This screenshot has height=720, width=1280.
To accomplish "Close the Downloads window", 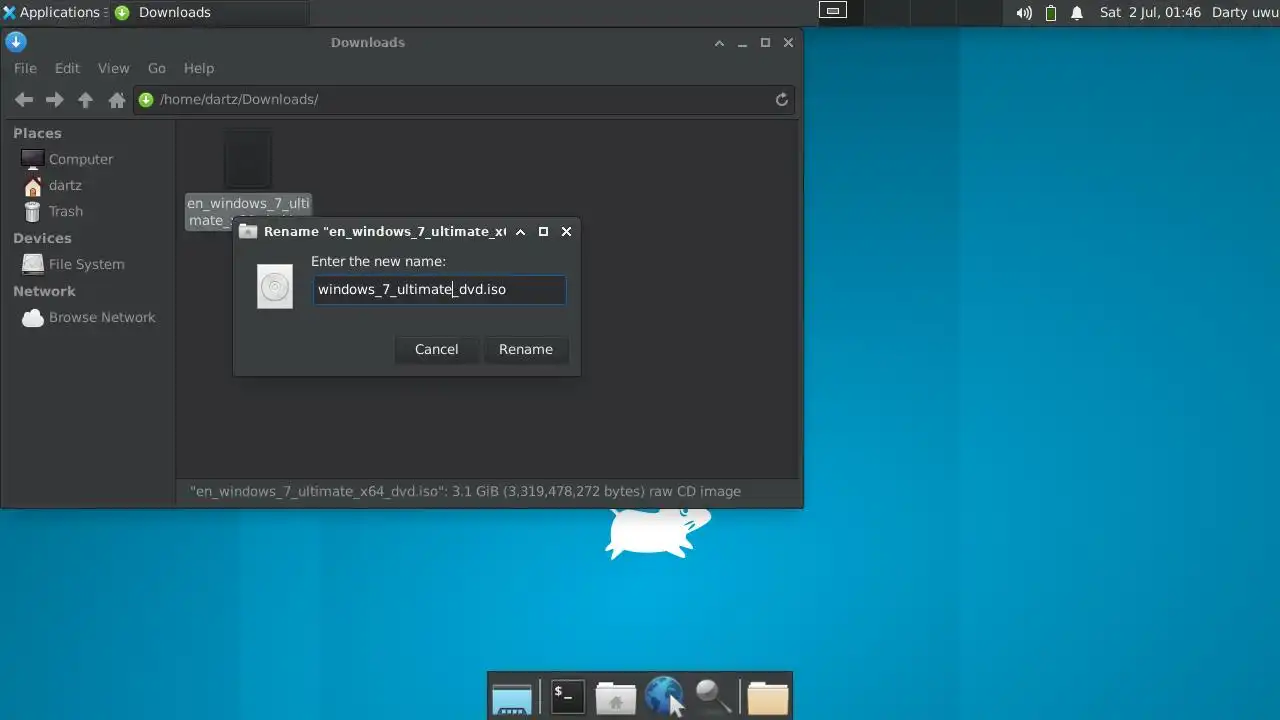I will click(788, 43).
